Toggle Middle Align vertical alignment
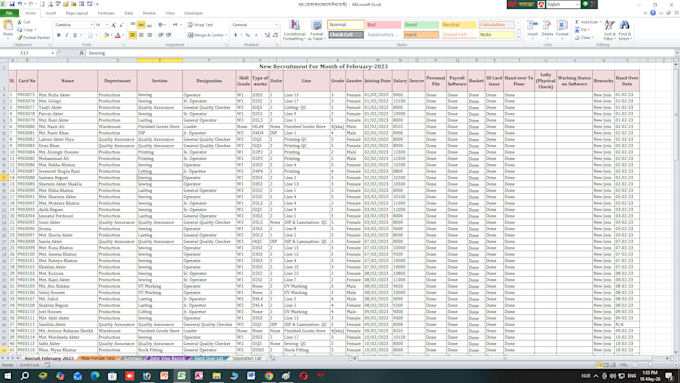680x383 pixels. [141, 25]
